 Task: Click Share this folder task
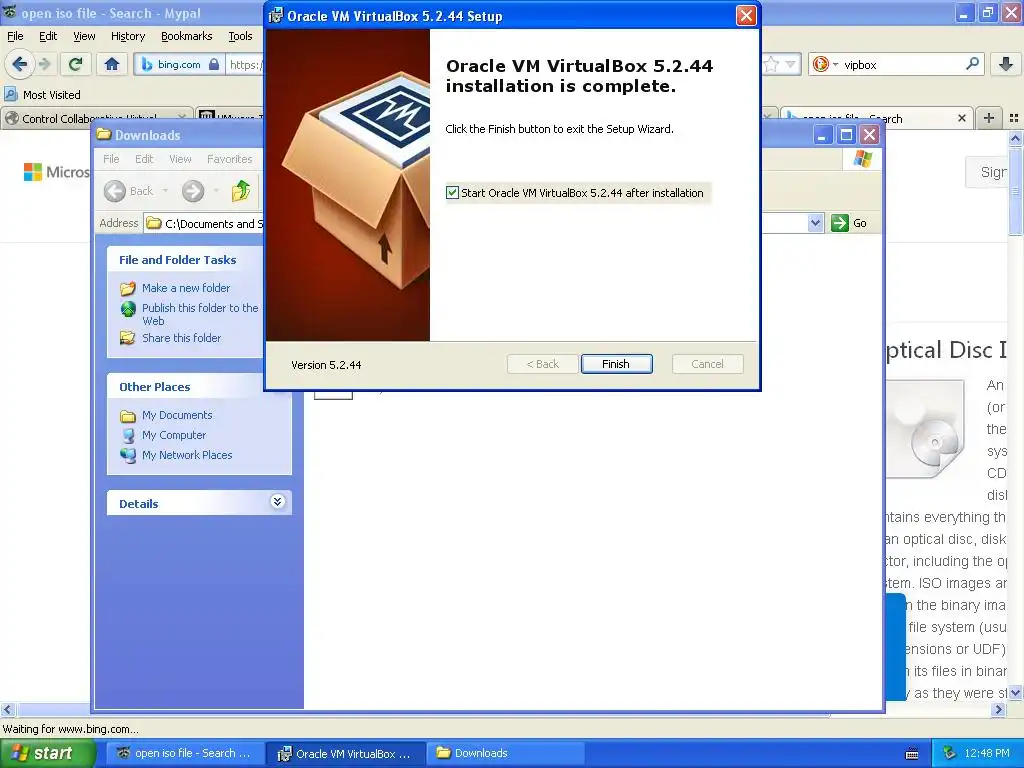182,338
